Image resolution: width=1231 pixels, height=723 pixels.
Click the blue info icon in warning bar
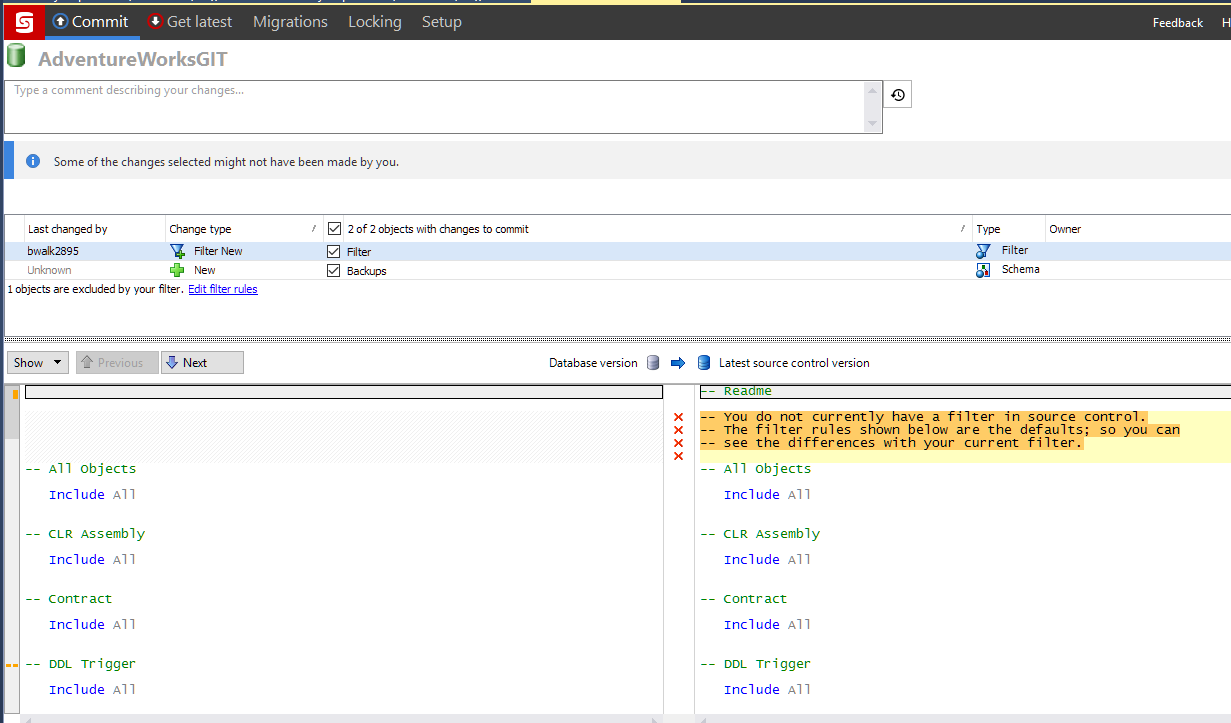click(33, 161)
